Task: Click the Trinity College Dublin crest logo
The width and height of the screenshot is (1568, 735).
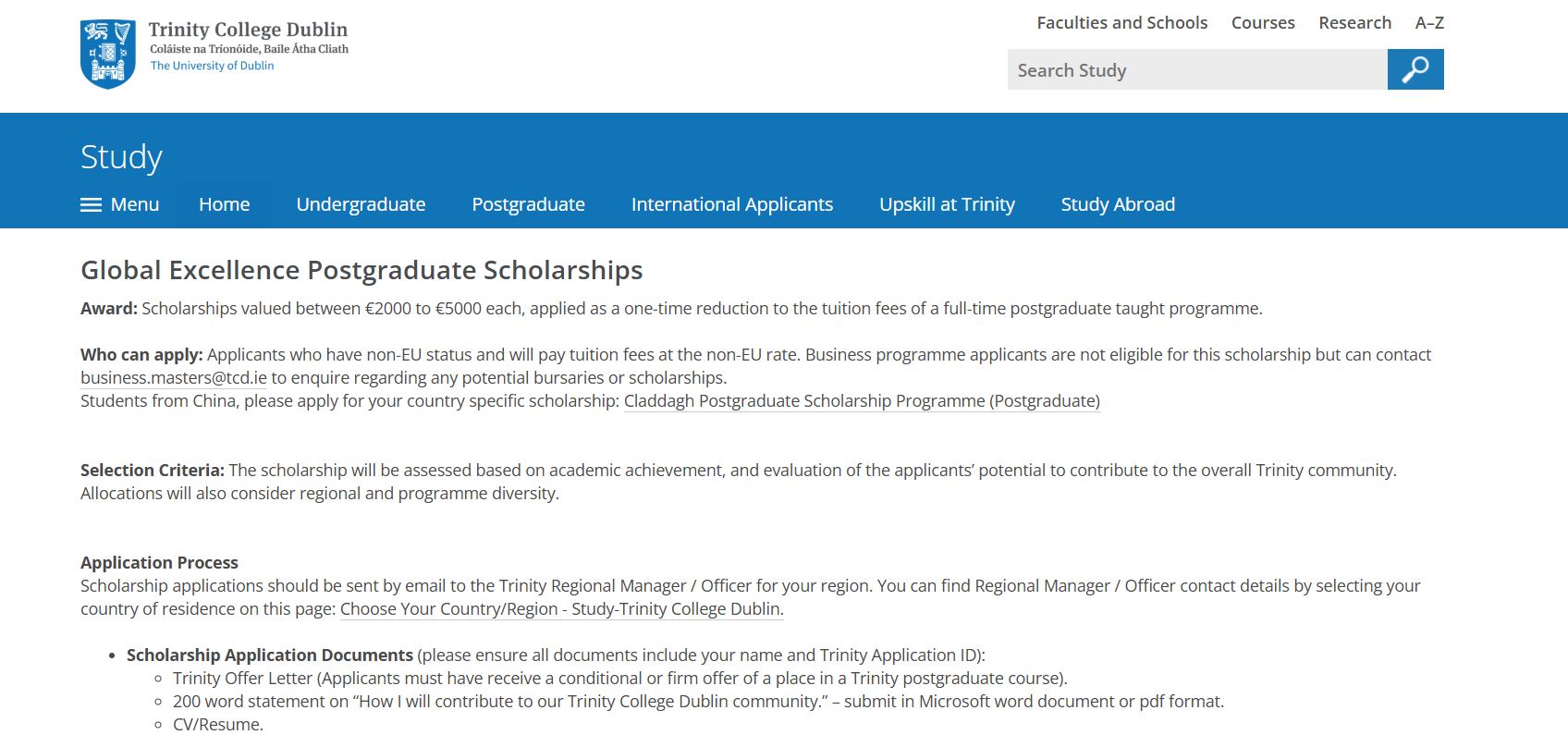Action: pos(108,54)
